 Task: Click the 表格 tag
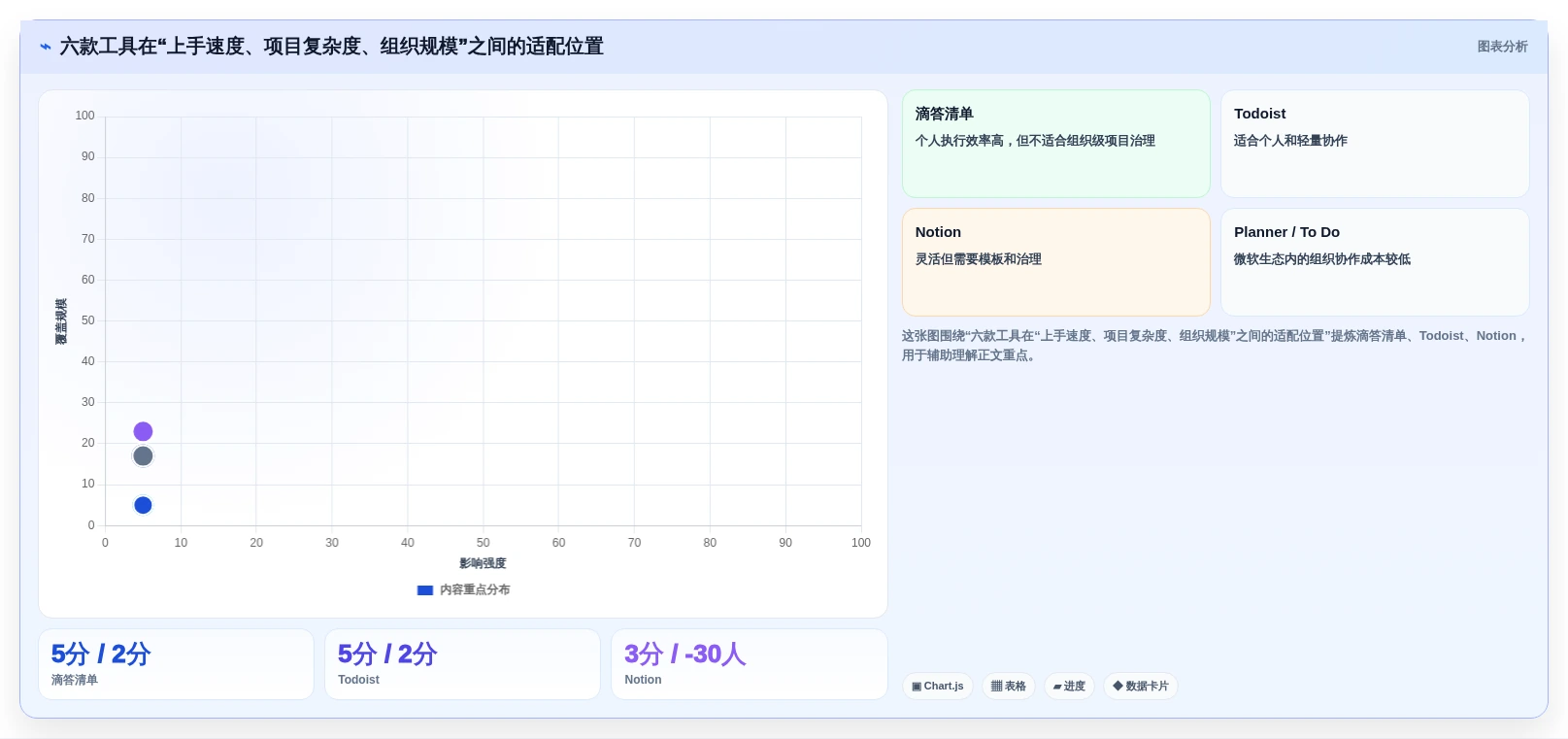click(1009, 686)
